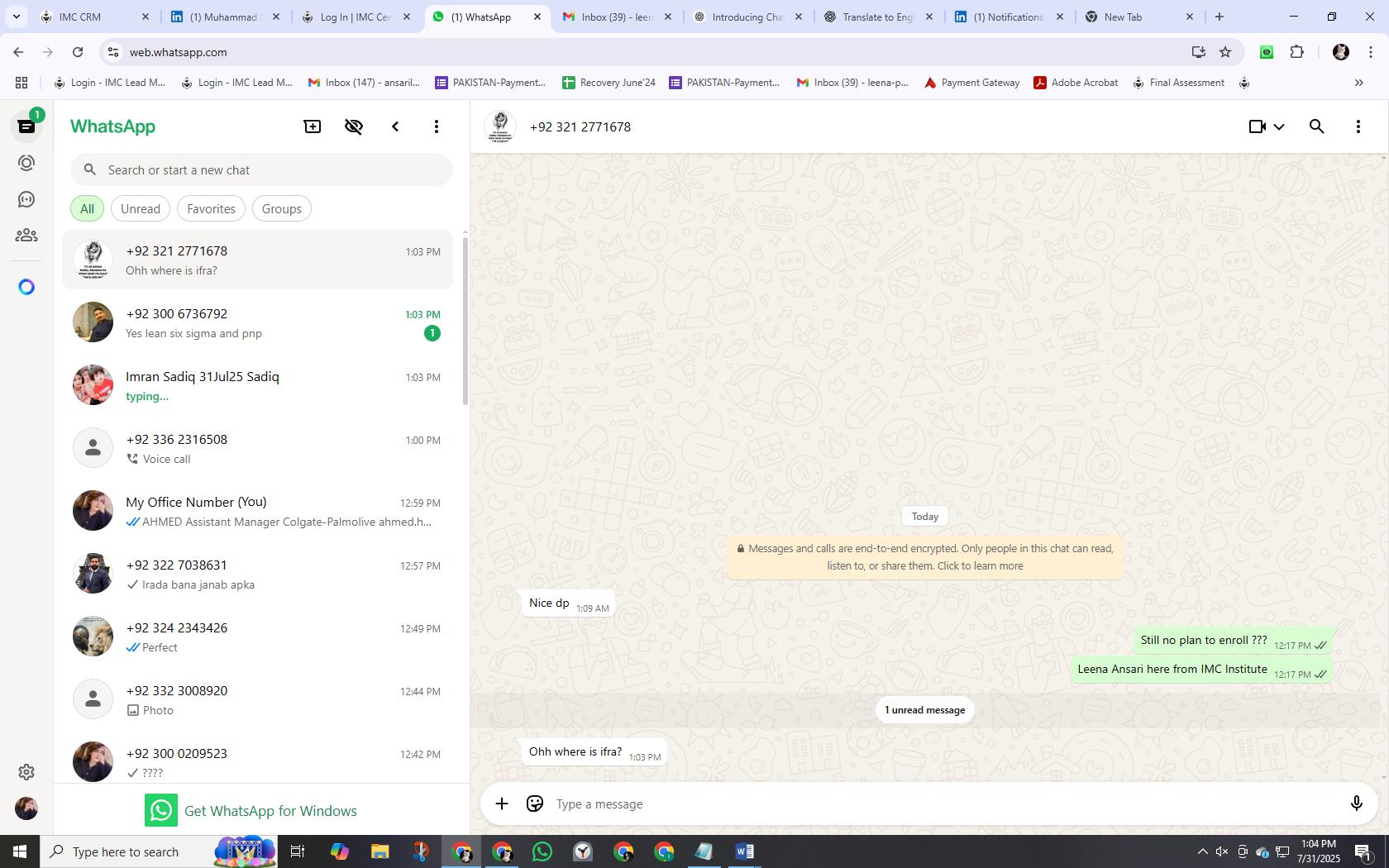
Task: Open your profile picture in WhatsApp sidebar
Action: pyautogui.click(x=26, y=808)
